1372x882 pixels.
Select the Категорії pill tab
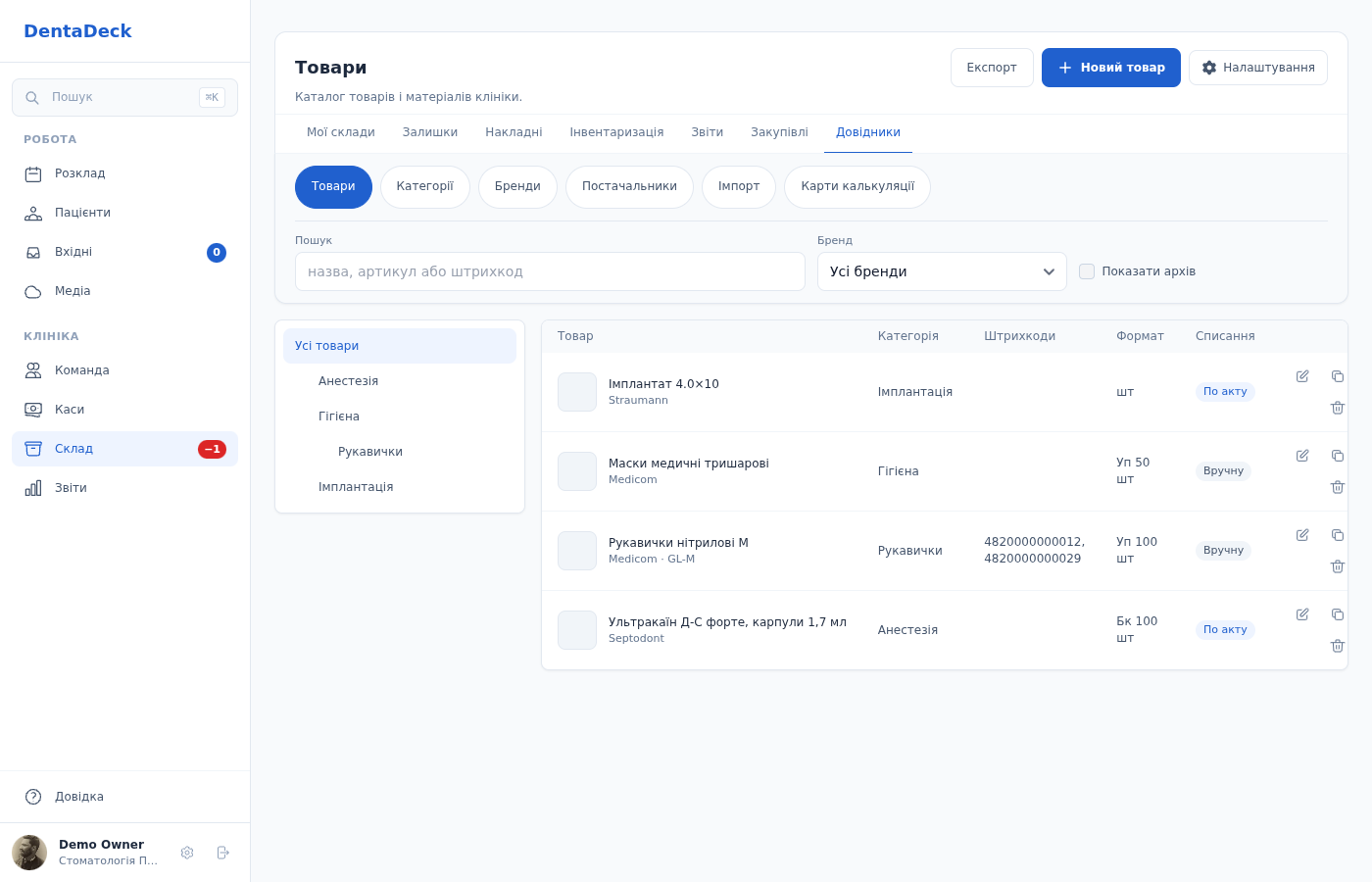click(425, 187)
